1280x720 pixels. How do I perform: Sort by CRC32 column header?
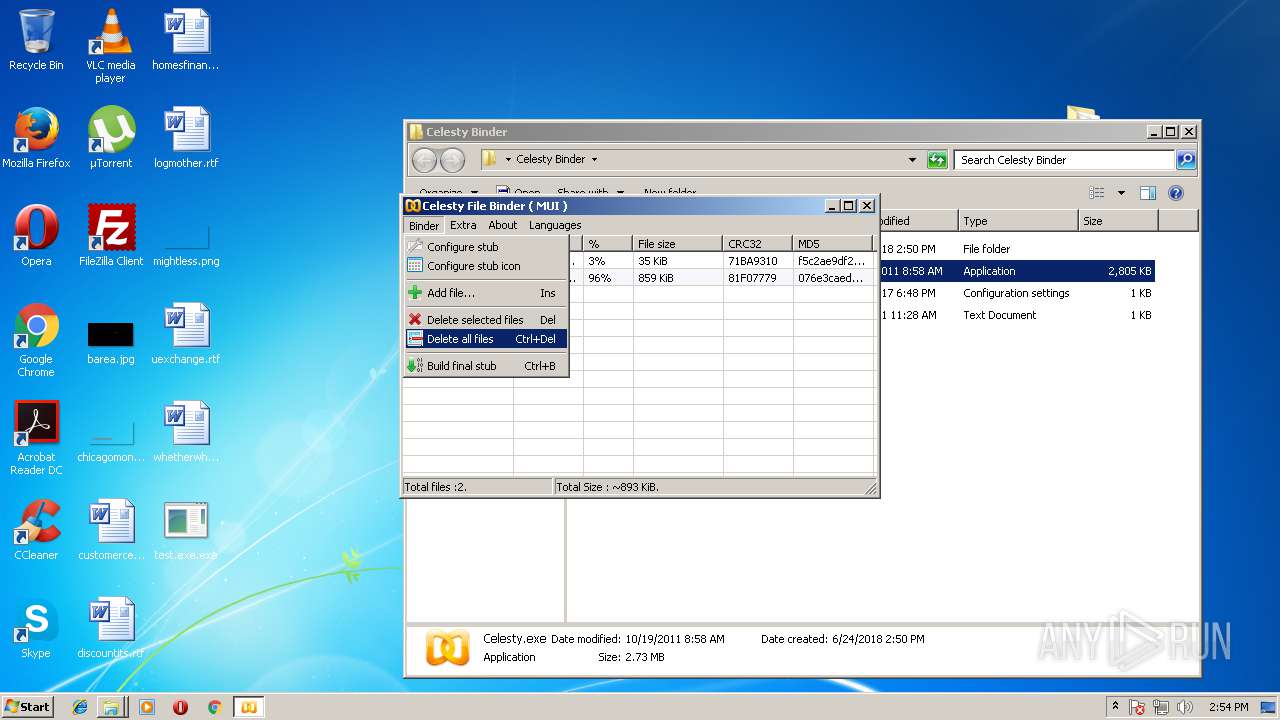pos(757,244)
